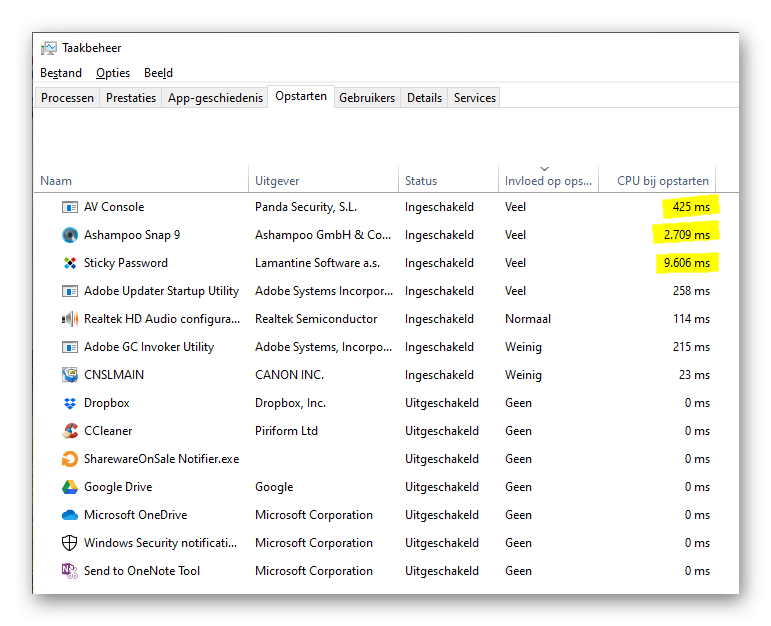Select the CNSLMAIN entry name
This screenshot has height=626, width=771.
coord(114,375)
